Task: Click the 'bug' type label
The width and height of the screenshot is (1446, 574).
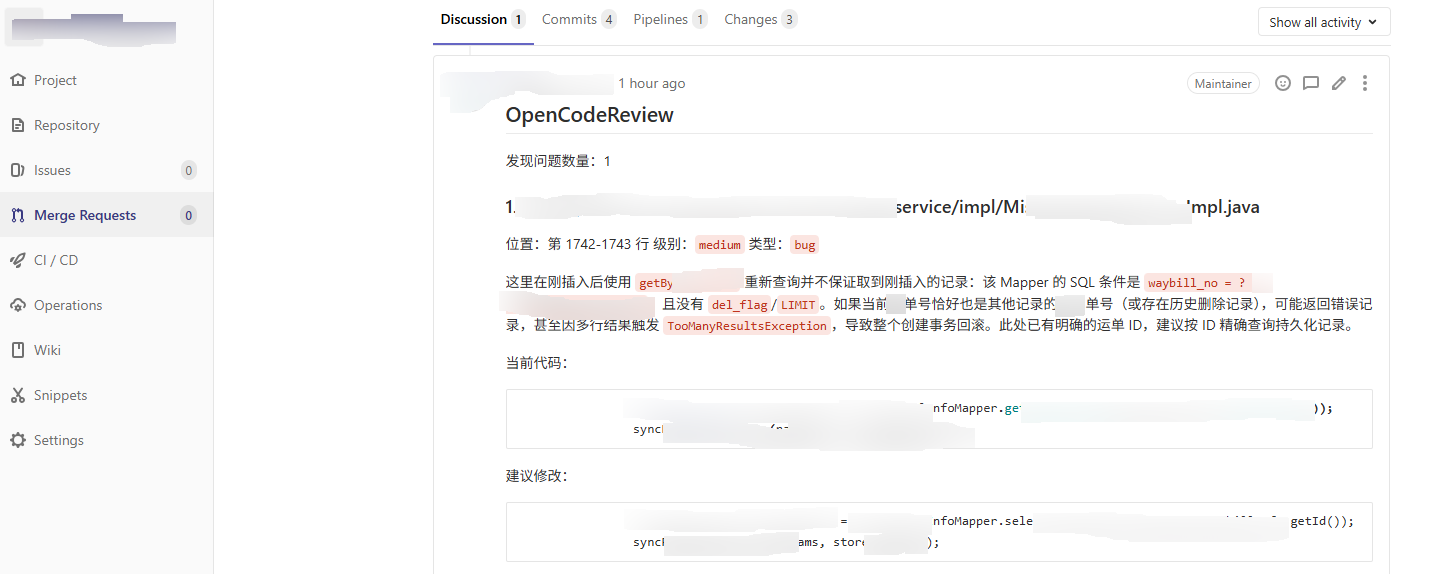Action: click(804, 245)
